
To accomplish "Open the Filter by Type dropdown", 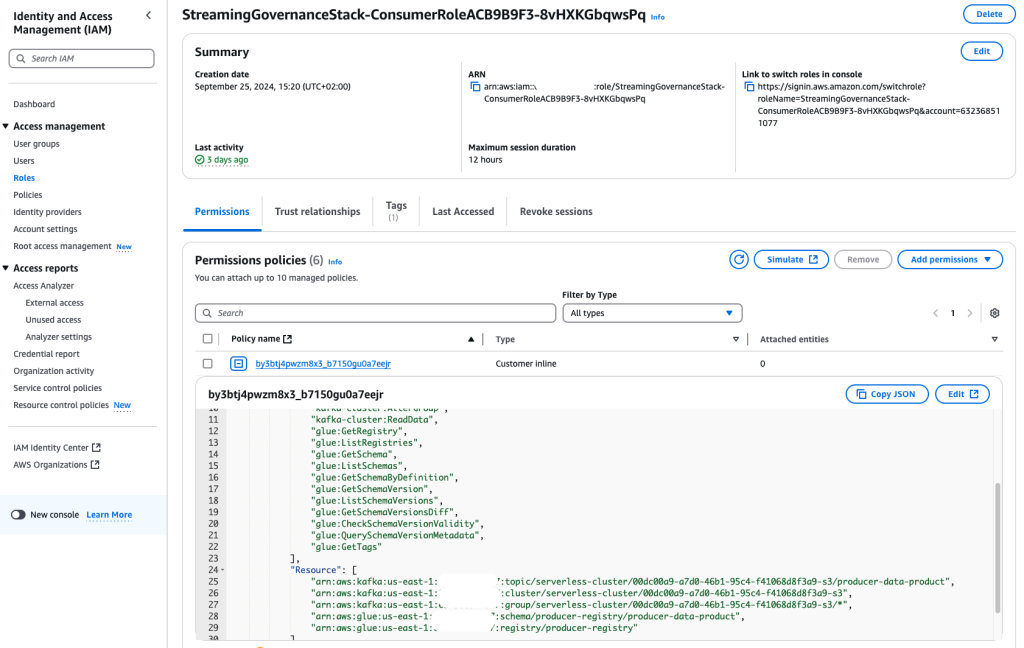I will 652,313.
